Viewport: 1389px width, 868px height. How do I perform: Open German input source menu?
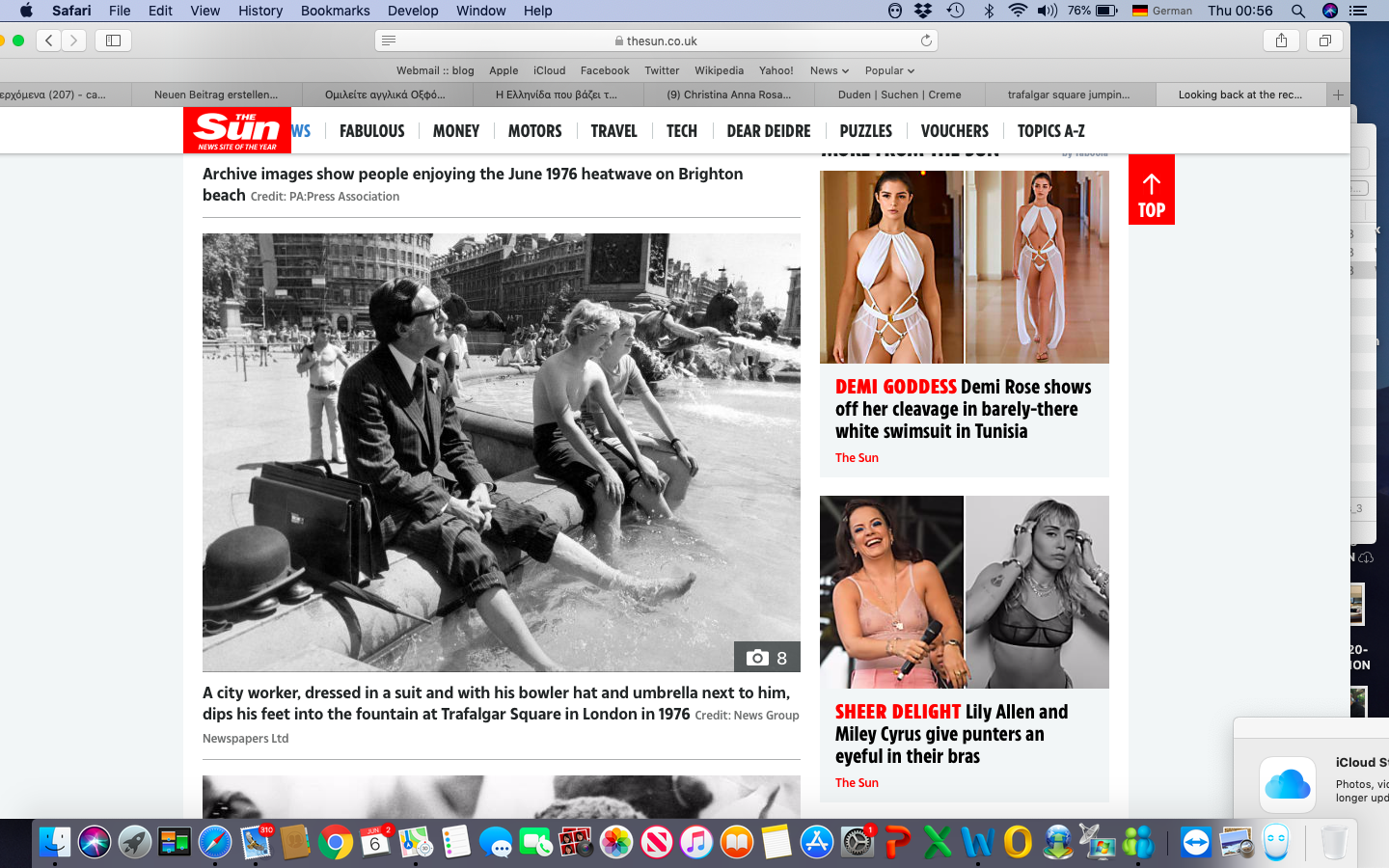(x=1162, y=11)
